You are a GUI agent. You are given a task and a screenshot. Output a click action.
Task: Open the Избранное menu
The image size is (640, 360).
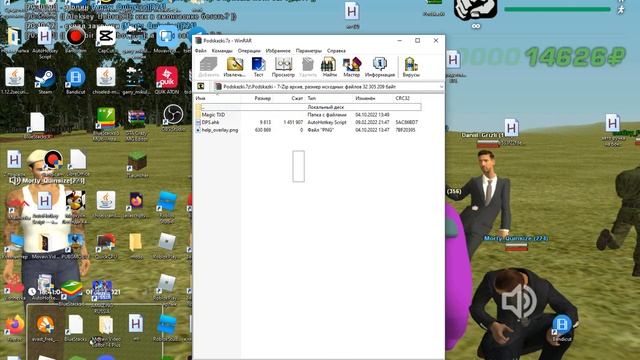click(x=278, y=51)
